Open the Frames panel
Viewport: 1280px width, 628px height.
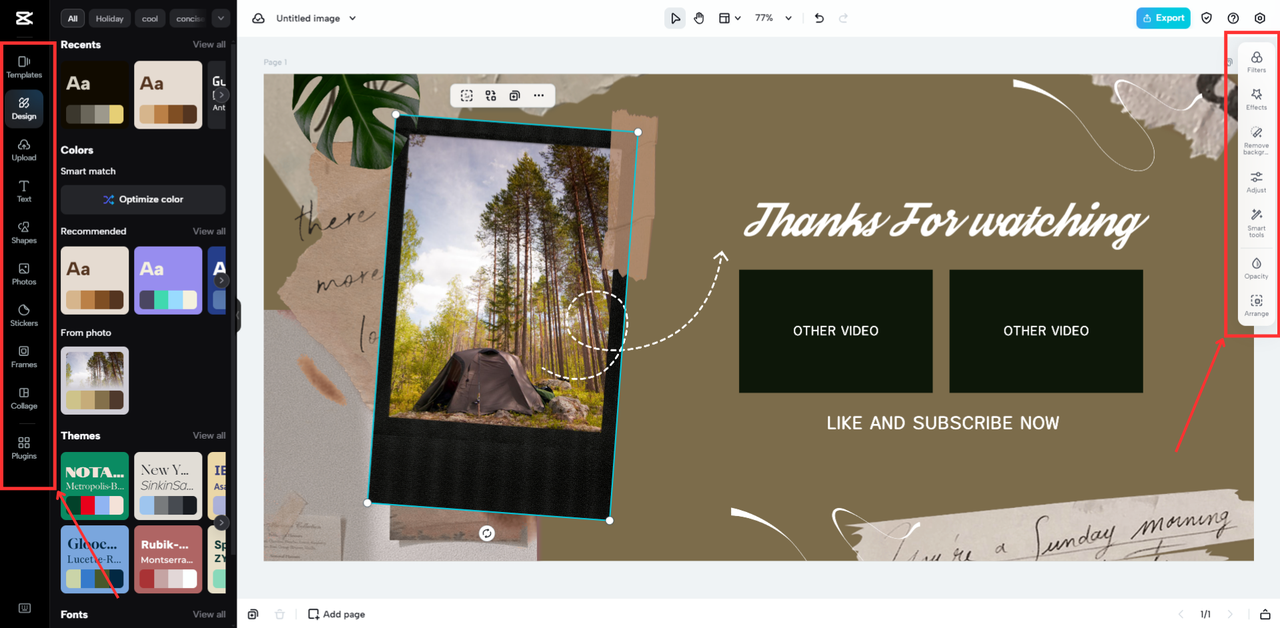pos(24,357)
